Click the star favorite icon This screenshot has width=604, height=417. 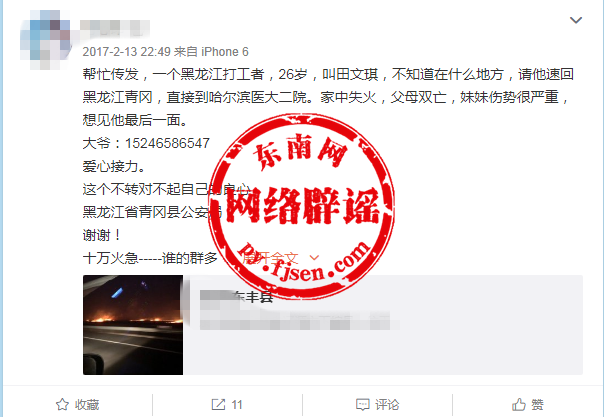[x=62, y=404]
